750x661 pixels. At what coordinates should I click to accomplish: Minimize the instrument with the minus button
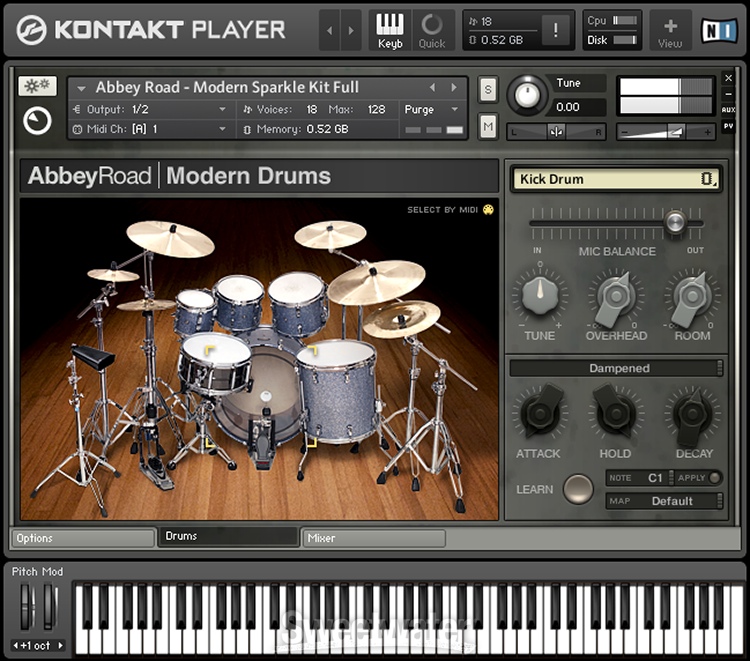coord(728,94)
